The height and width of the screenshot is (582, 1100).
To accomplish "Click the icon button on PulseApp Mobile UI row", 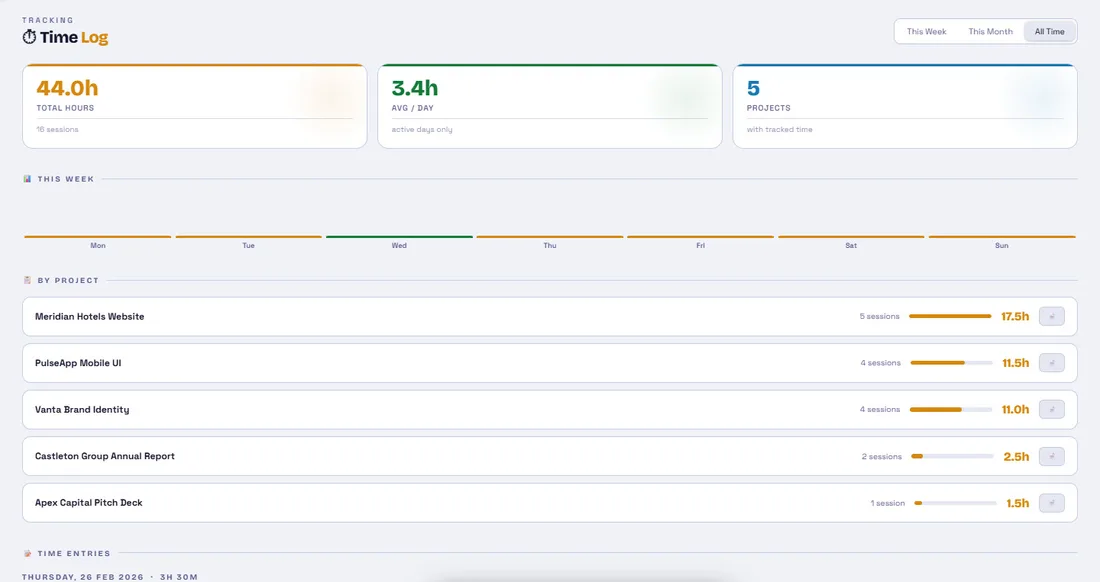I will (1051, 362).
